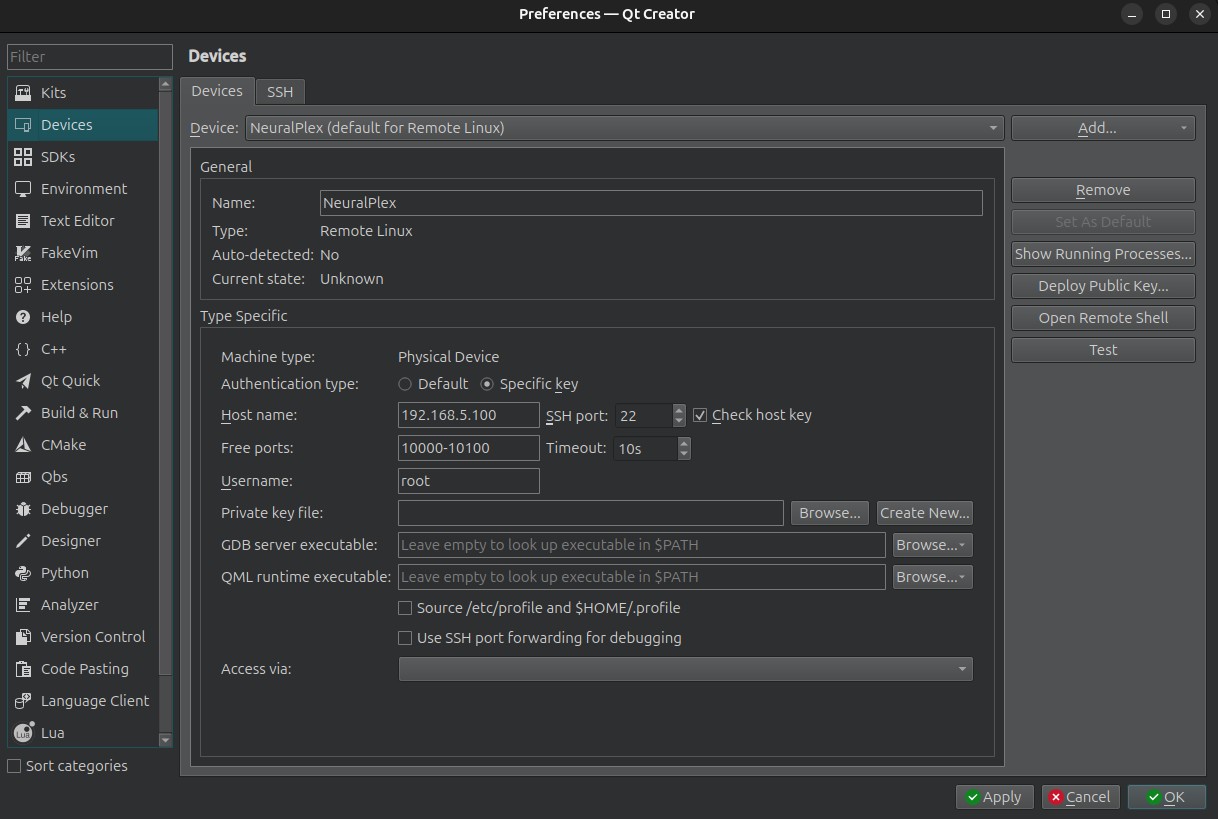Select the CMake triangle icon

coord(23,445)
